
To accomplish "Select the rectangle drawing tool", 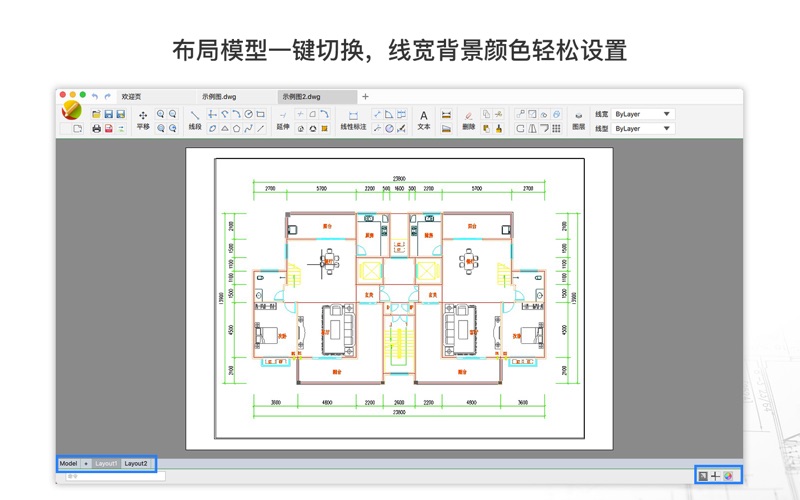I will (261, 114).
